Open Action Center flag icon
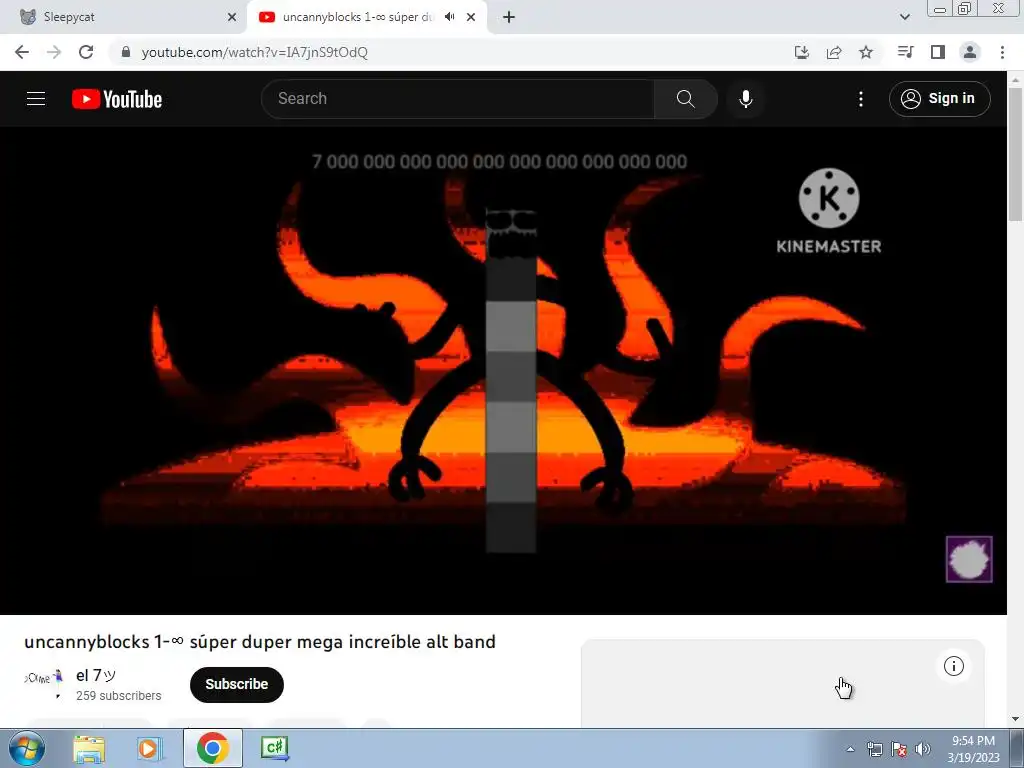This screenshot has width=1024, height=768. 899,749
